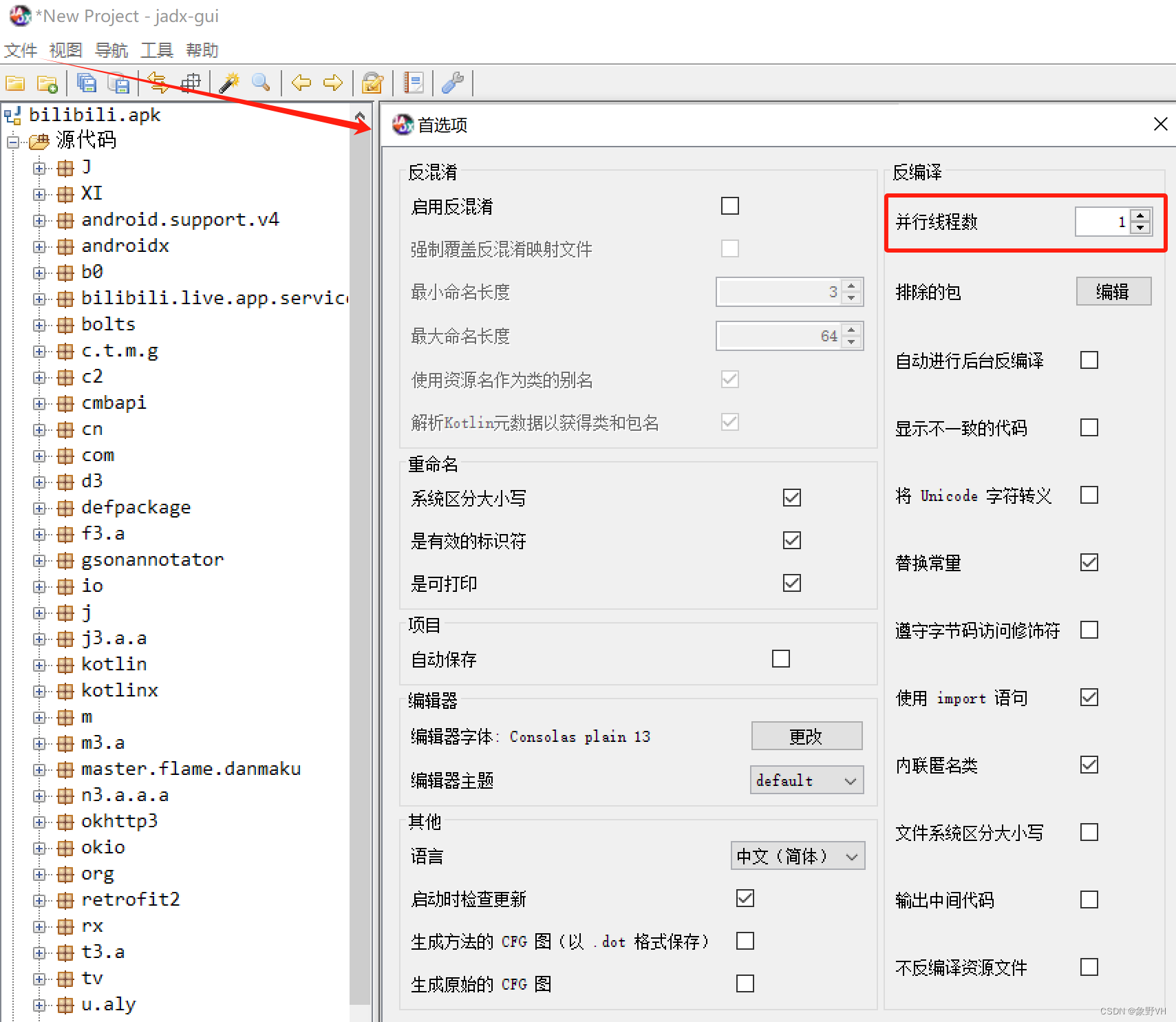This screenshot has width=1176, height=1022.
Task: Open the 文件 menu
Action: pos(21,50)
